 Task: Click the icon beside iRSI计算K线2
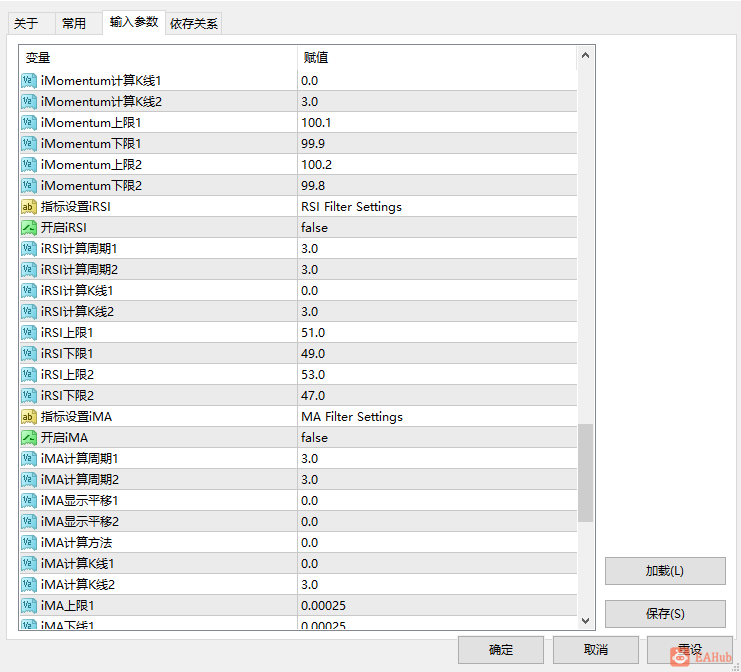tap(29, 311)
